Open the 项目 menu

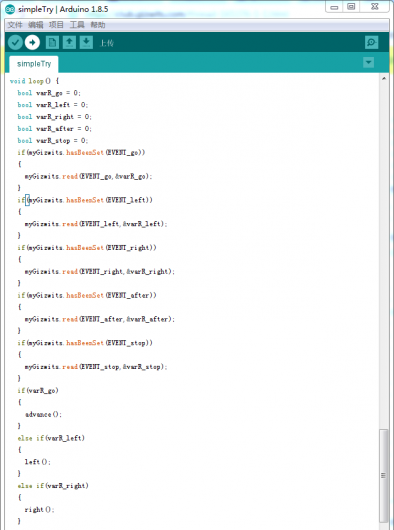coord(56,25)
